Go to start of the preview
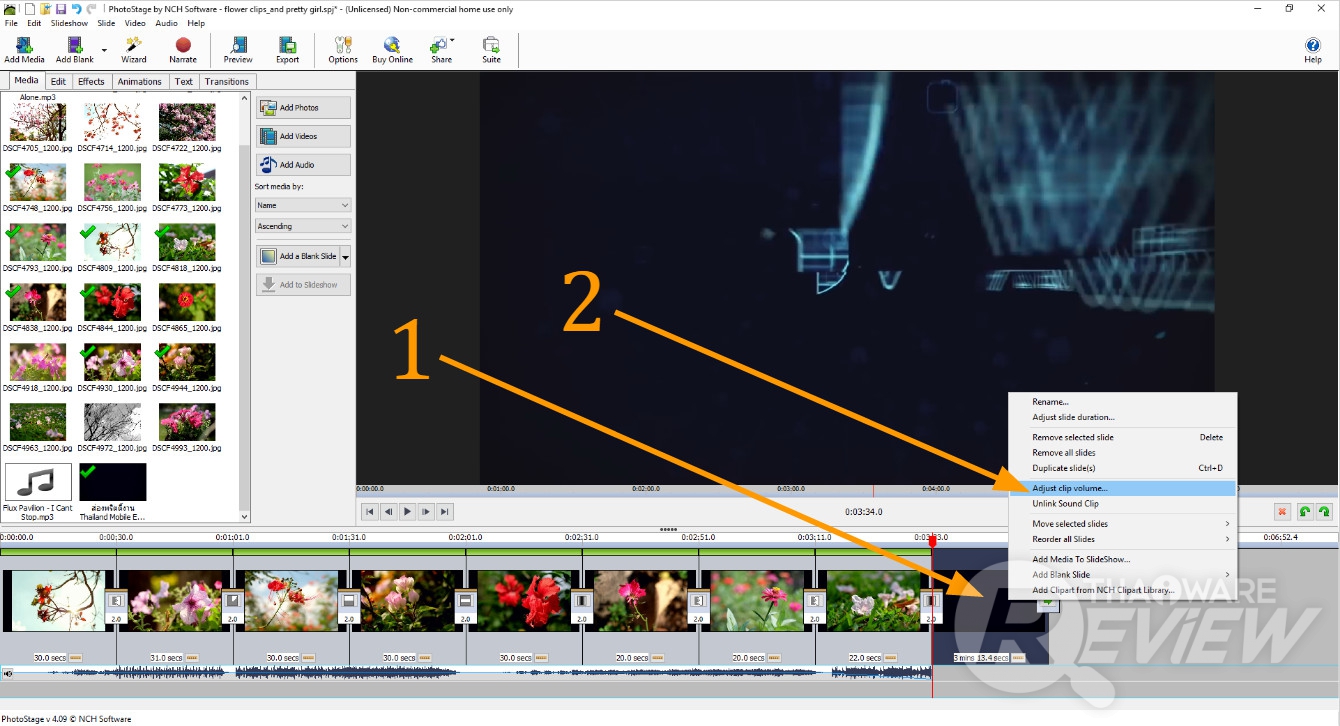The image size is (1340, 726). click(x=369, y=512)
